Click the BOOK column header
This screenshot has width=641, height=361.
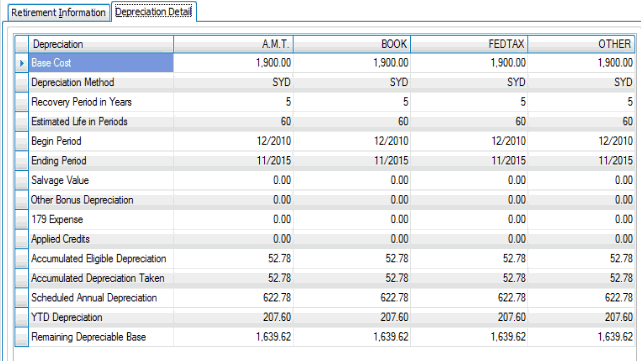(352, 44)
